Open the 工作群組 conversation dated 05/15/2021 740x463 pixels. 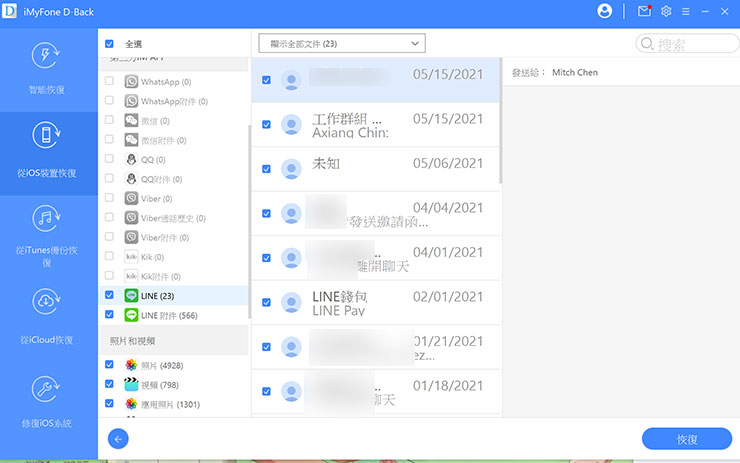(376, 125)
